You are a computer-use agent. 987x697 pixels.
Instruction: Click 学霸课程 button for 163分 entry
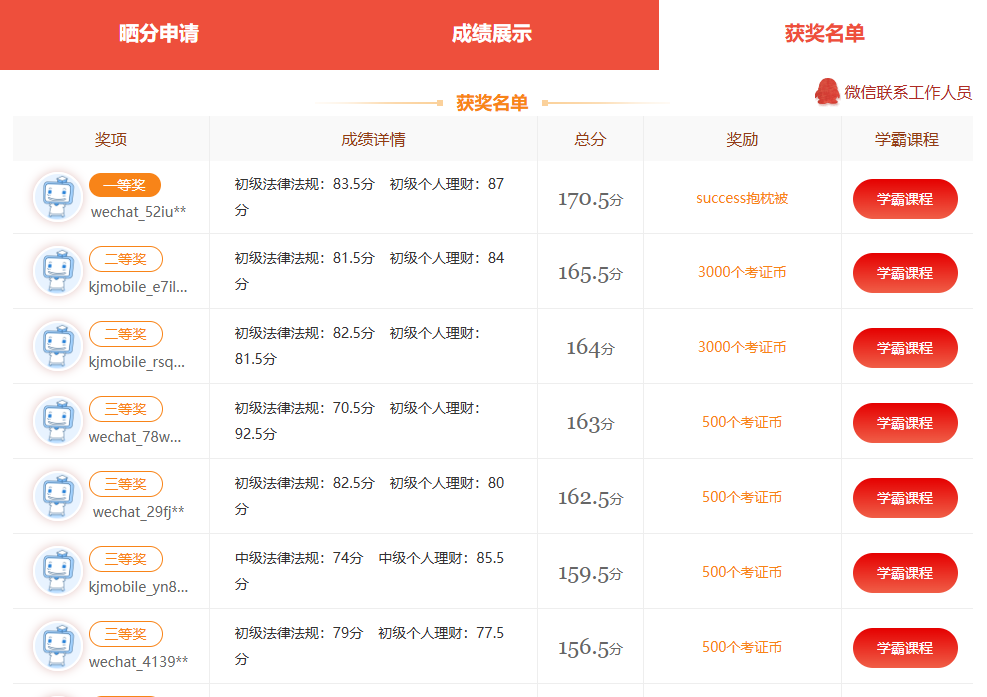coord(905,423)
